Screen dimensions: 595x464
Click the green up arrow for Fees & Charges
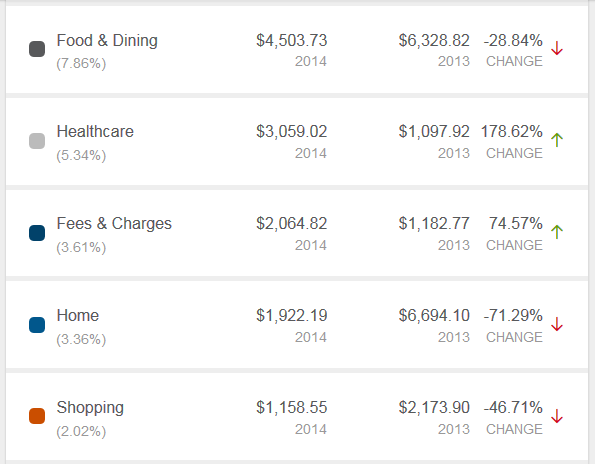[x=557, y=232]
